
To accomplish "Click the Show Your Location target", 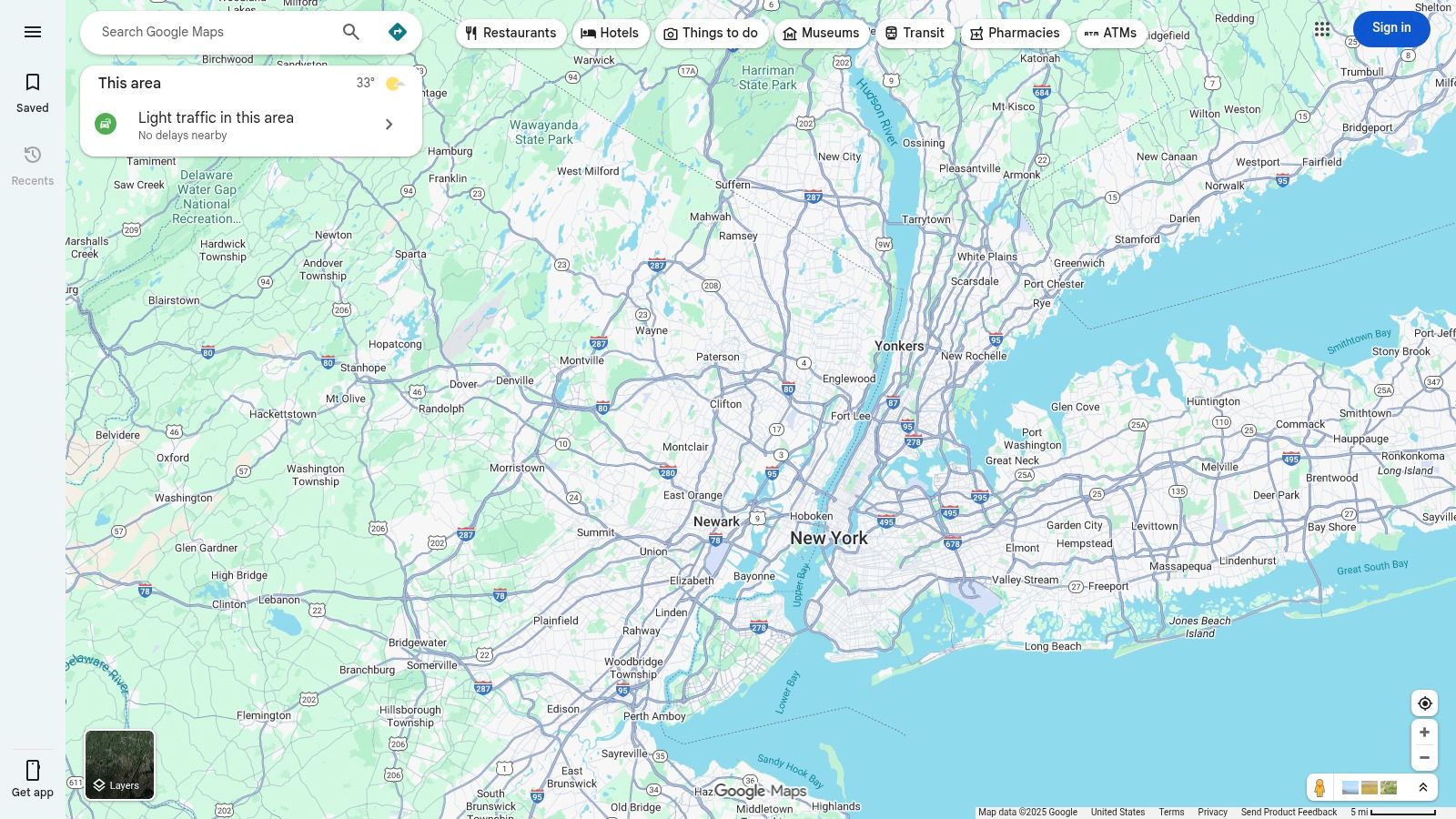I will (1424, 703).
